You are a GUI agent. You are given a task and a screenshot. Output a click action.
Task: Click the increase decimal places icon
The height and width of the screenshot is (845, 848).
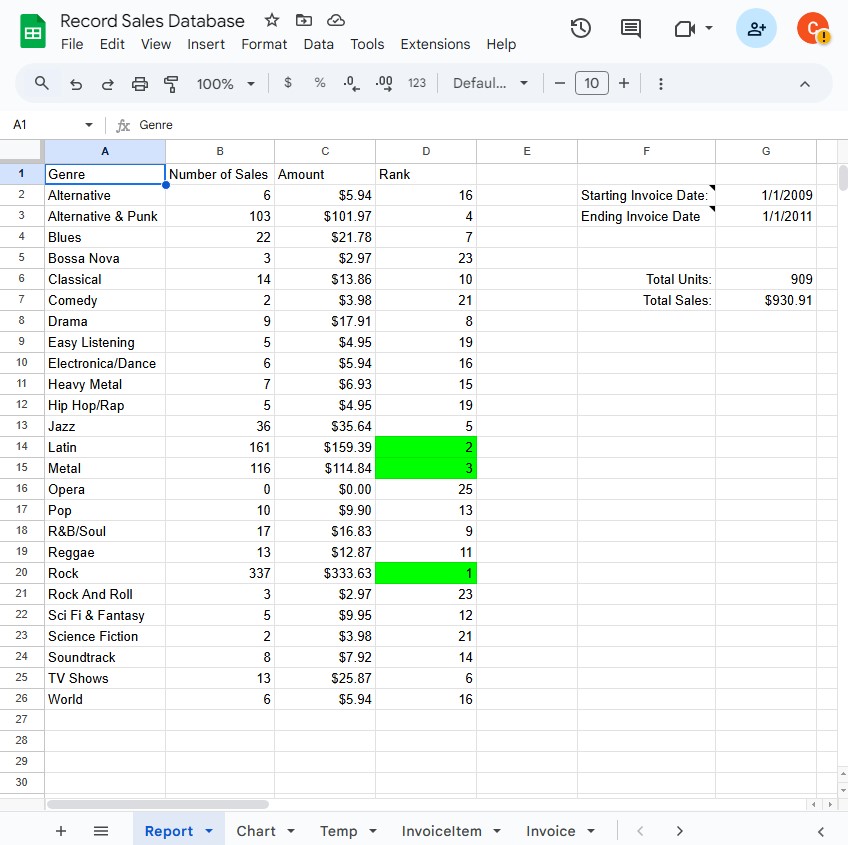(x=383, y=84)
